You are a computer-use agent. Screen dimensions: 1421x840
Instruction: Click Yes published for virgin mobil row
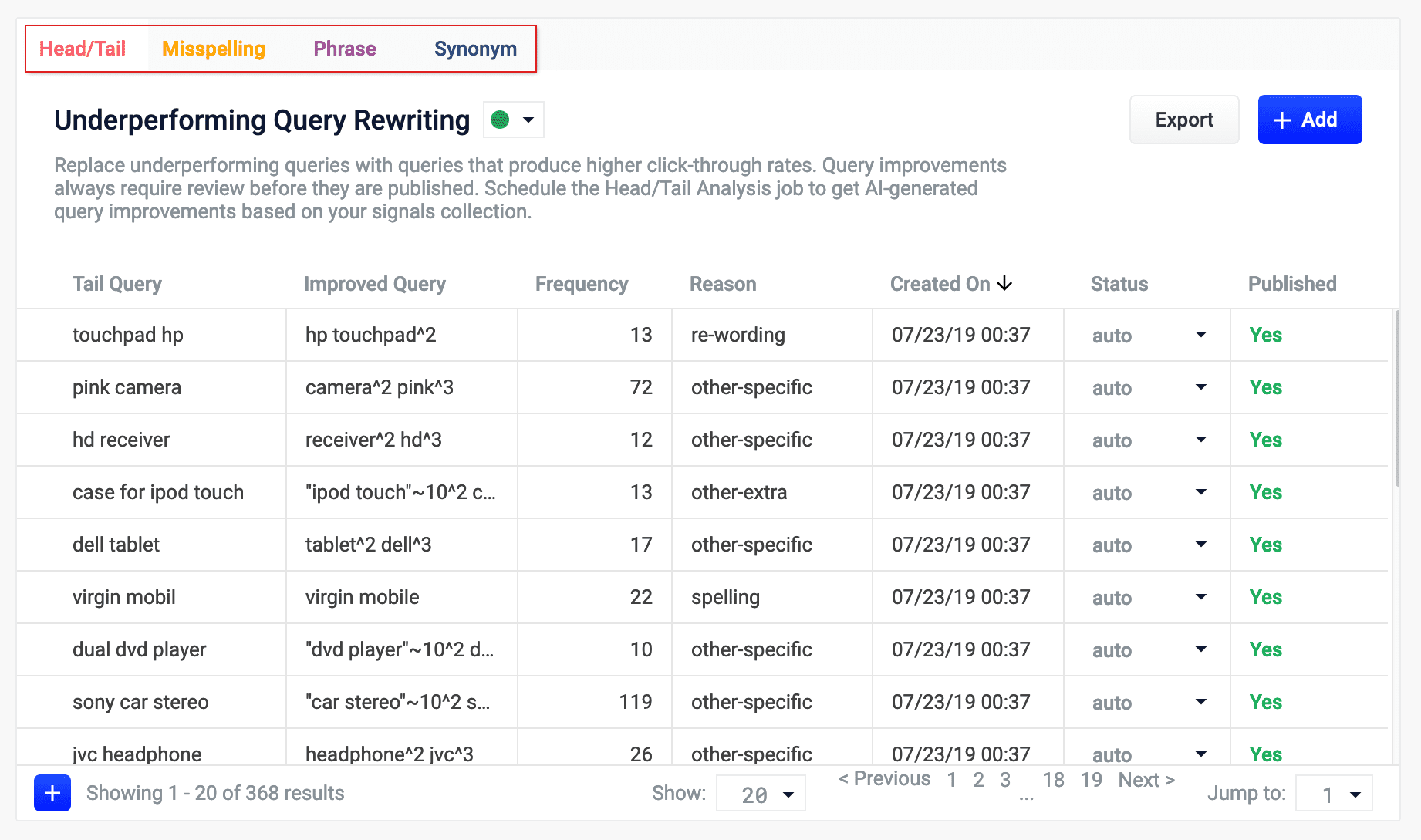coord(1265,597)
